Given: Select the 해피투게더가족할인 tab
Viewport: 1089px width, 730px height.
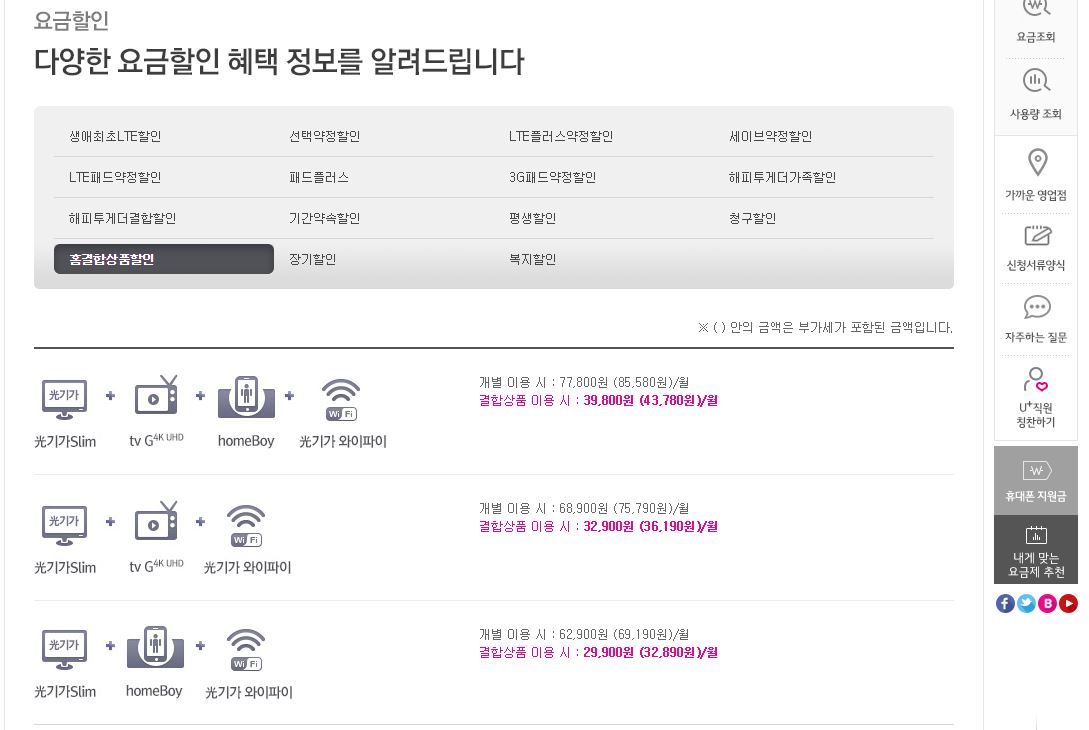Looking at the screenshot, I should [x=782, y=177].
